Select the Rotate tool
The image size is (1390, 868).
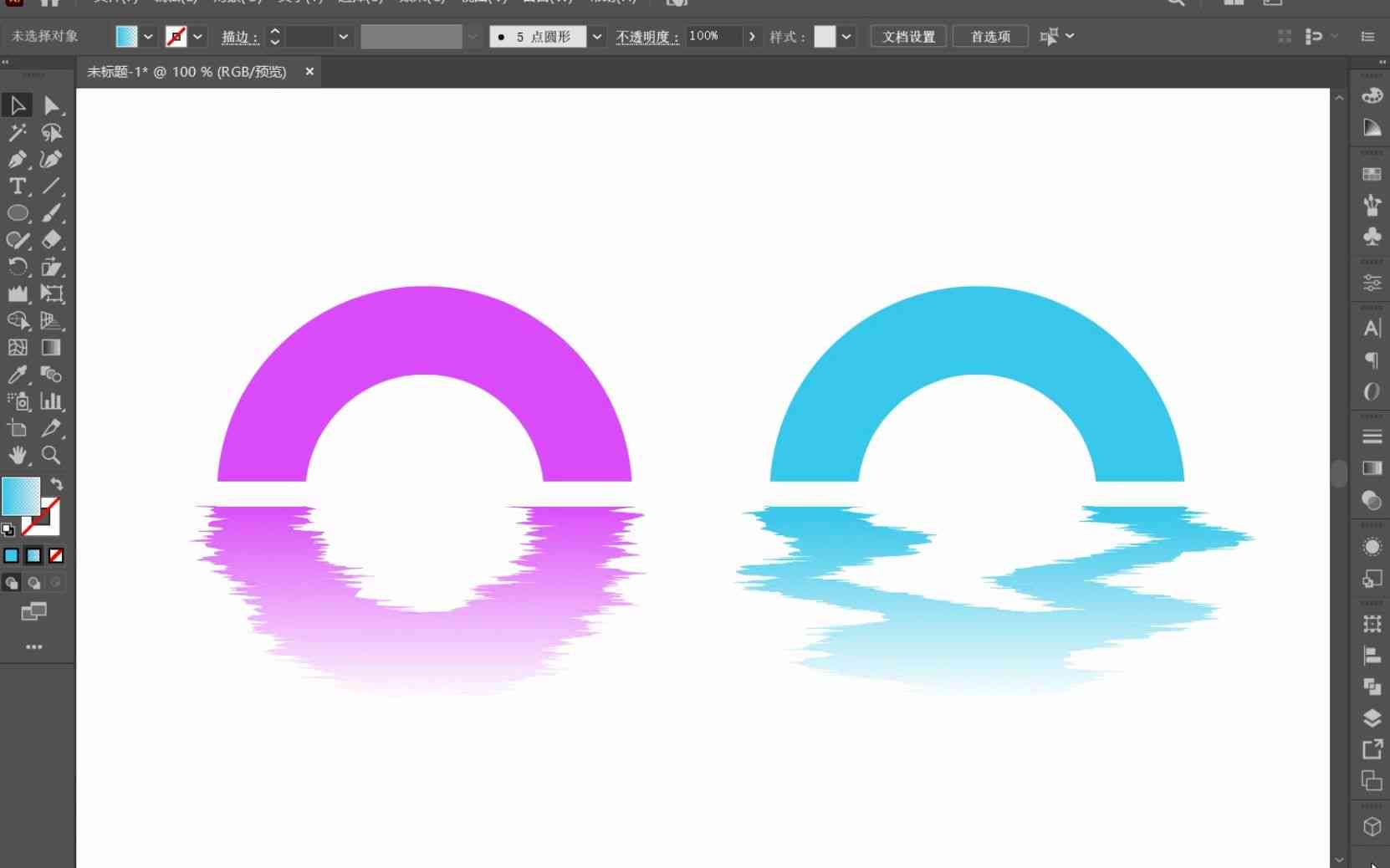(x=18, y=267)
